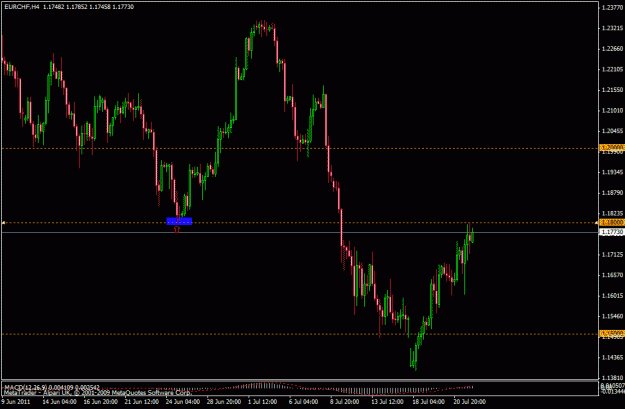This screenshot has width=625, height=409.
Task: Click the 28 Jun 20:00 time label
Action: pyautogui.click(x=224, y=401)
